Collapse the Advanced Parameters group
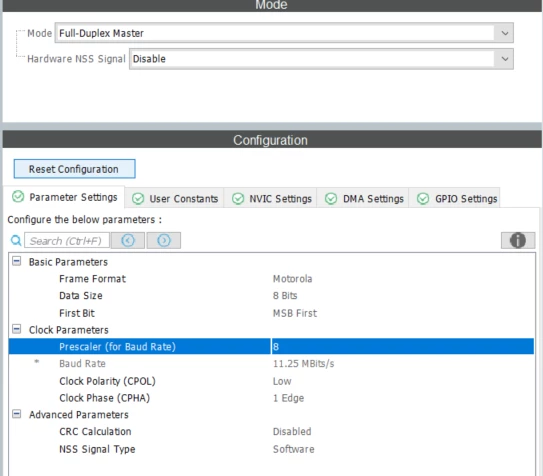 [x=17, y=414]
